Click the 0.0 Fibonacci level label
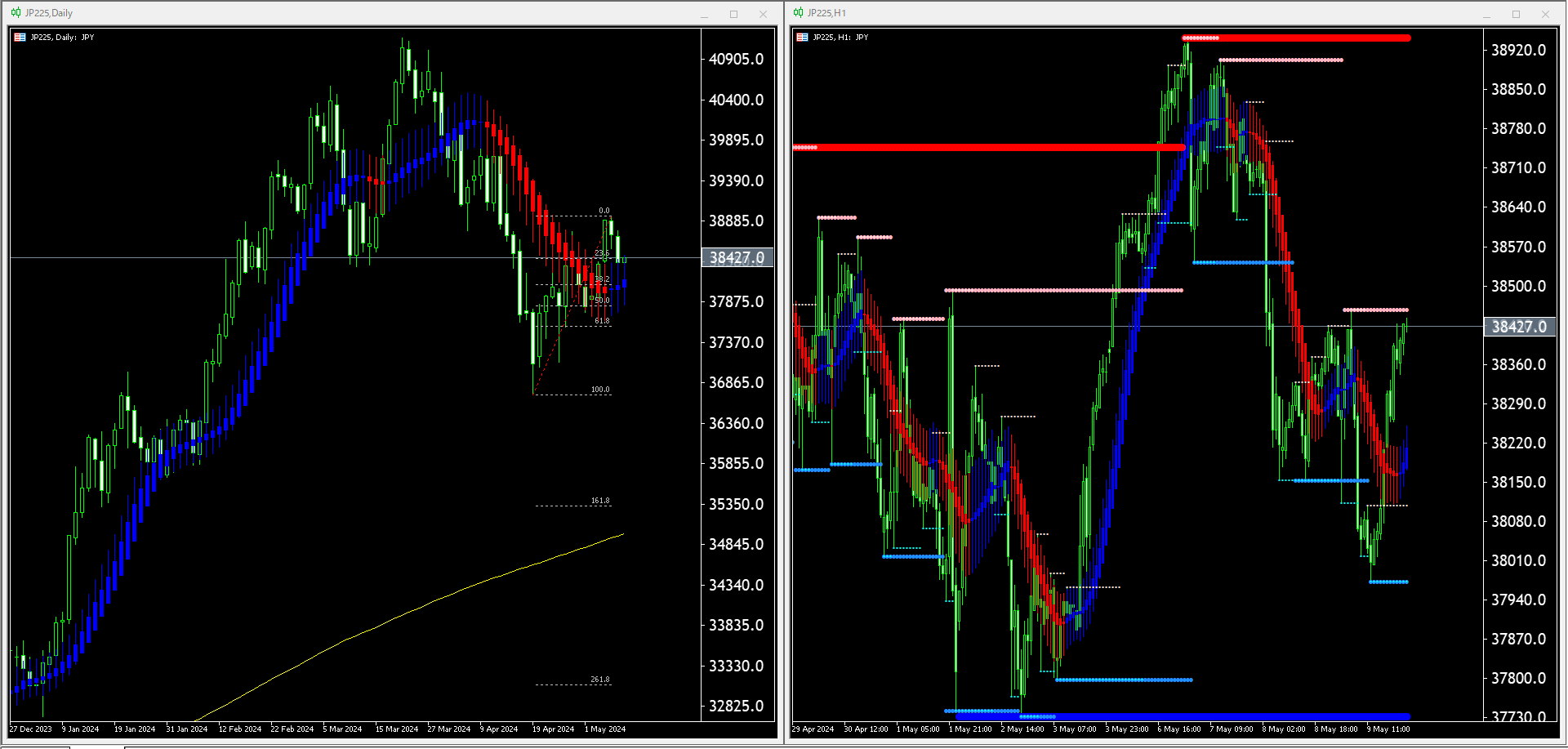The height and width of the screenshot is (749, 1568). [604, 211]
